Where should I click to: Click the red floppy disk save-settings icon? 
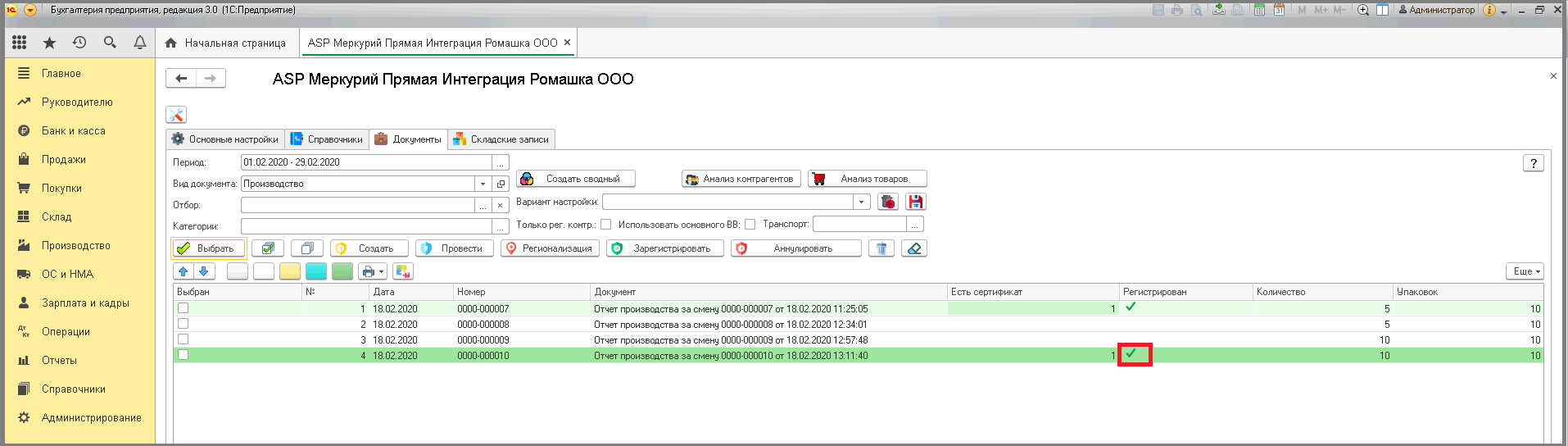coord(916,202)
